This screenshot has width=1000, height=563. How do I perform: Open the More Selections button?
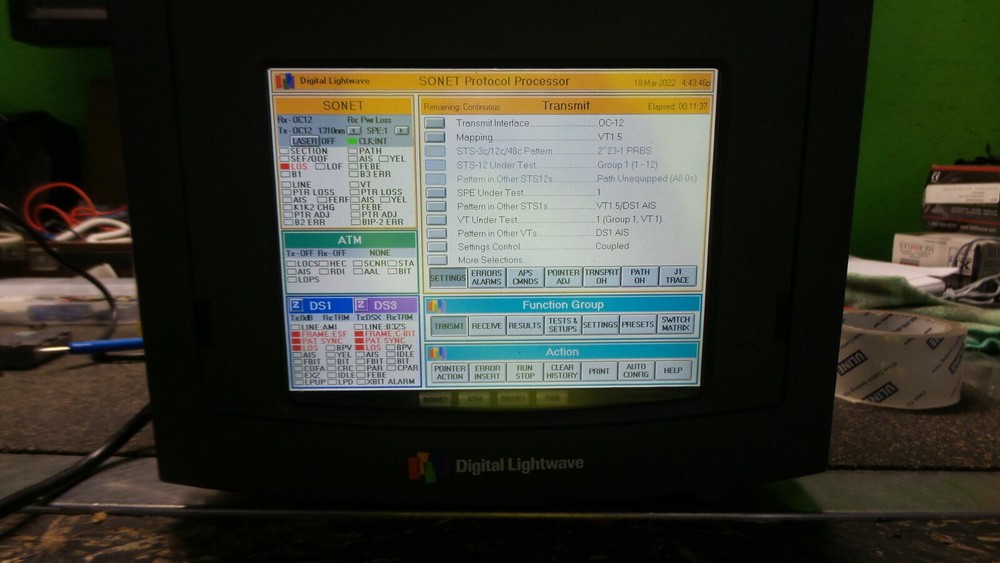point(438,260)
